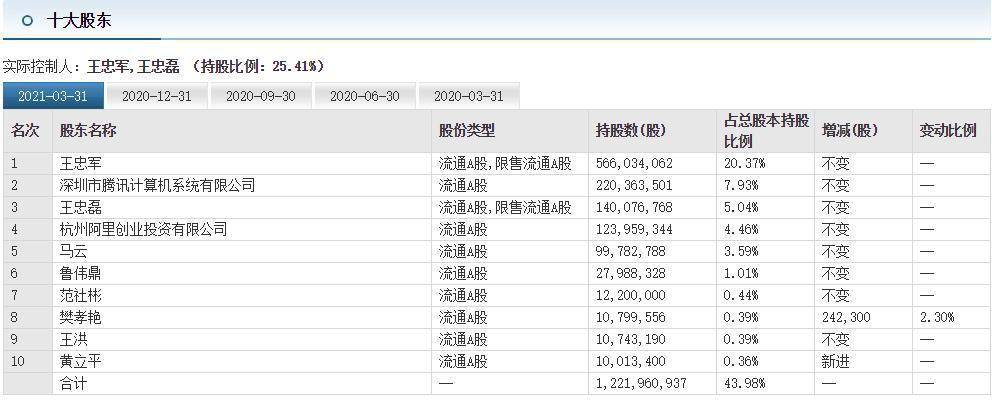Select the 2021-03-31 date tab

coord(53,96)
